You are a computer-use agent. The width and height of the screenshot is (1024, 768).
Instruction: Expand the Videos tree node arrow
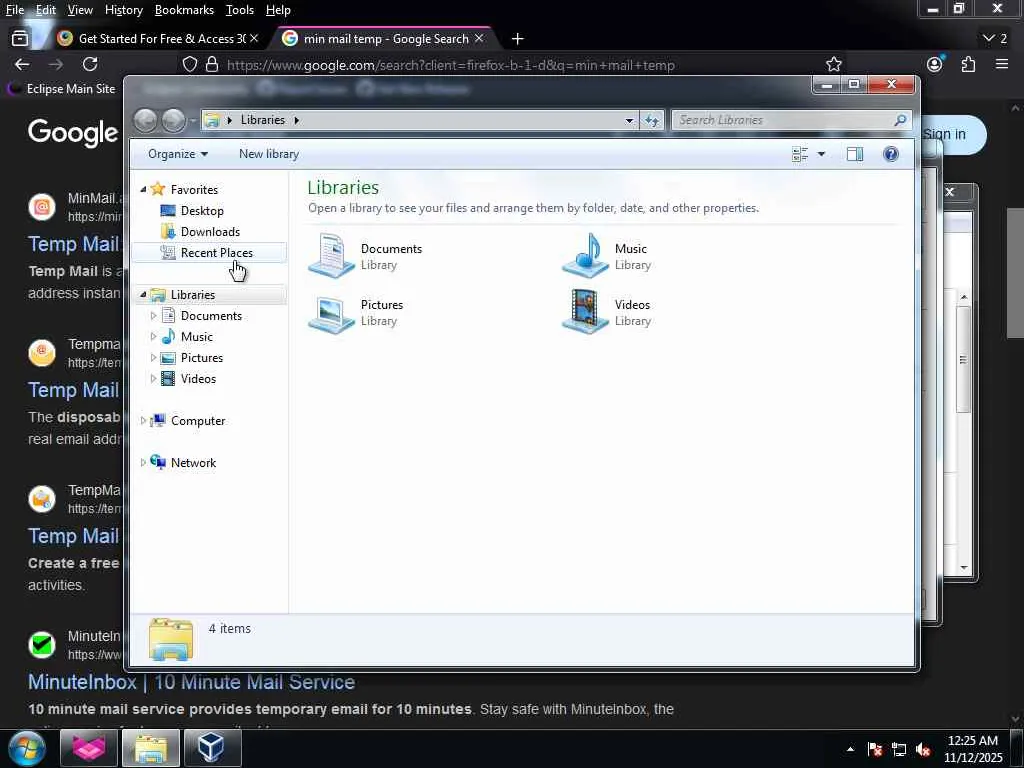click(x=153, y=378)
